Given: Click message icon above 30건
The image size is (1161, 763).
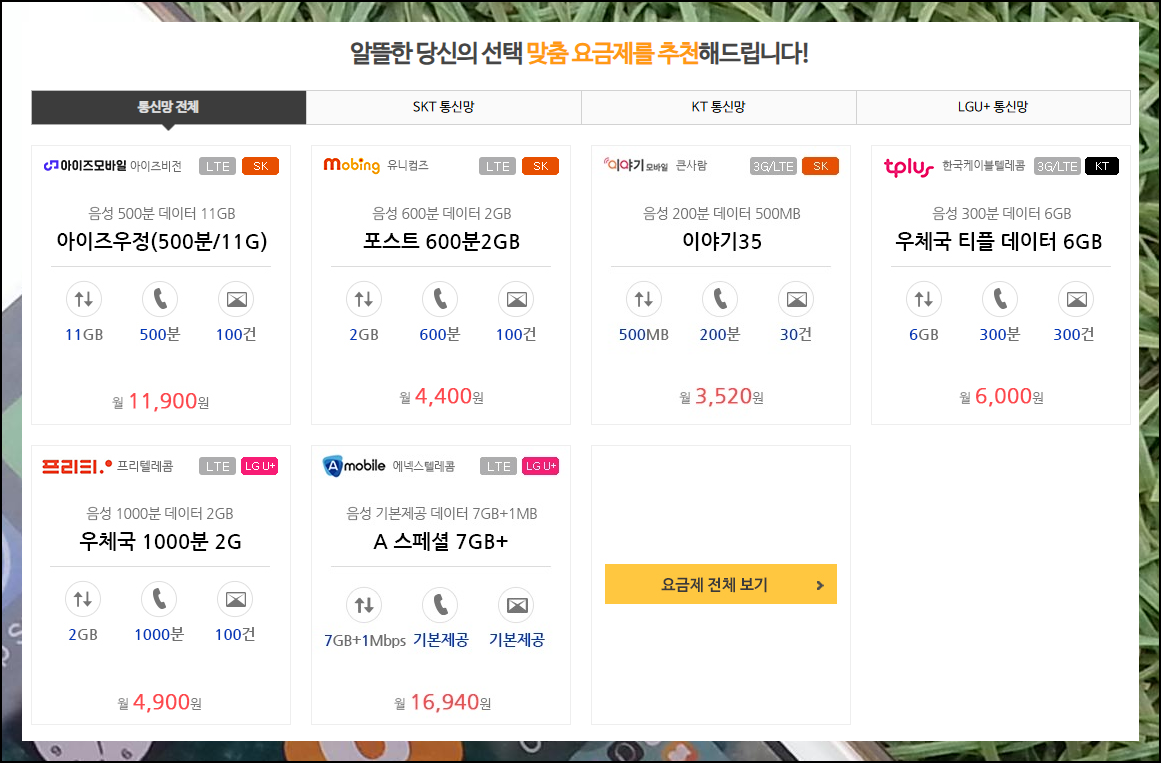Looking at the screenshot, I should 796,299.
